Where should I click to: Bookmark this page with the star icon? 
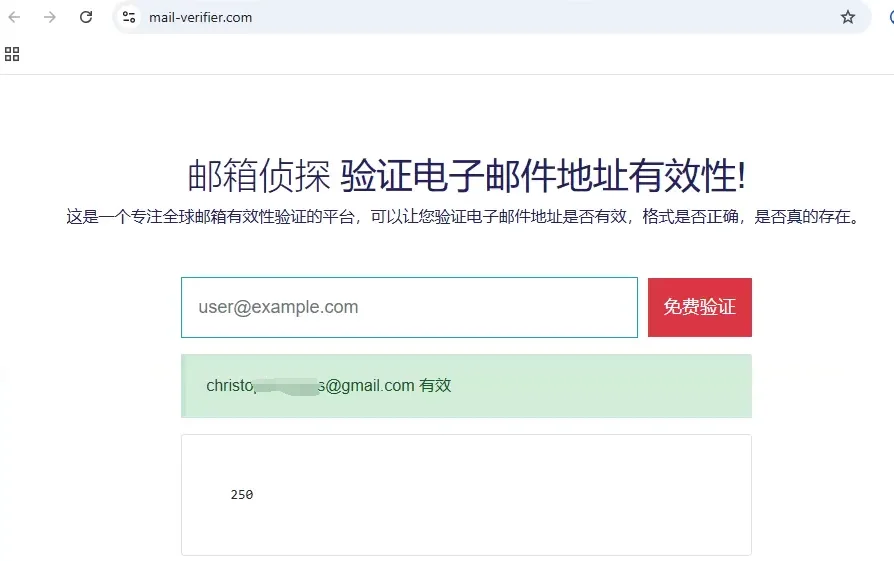point(848,17)
